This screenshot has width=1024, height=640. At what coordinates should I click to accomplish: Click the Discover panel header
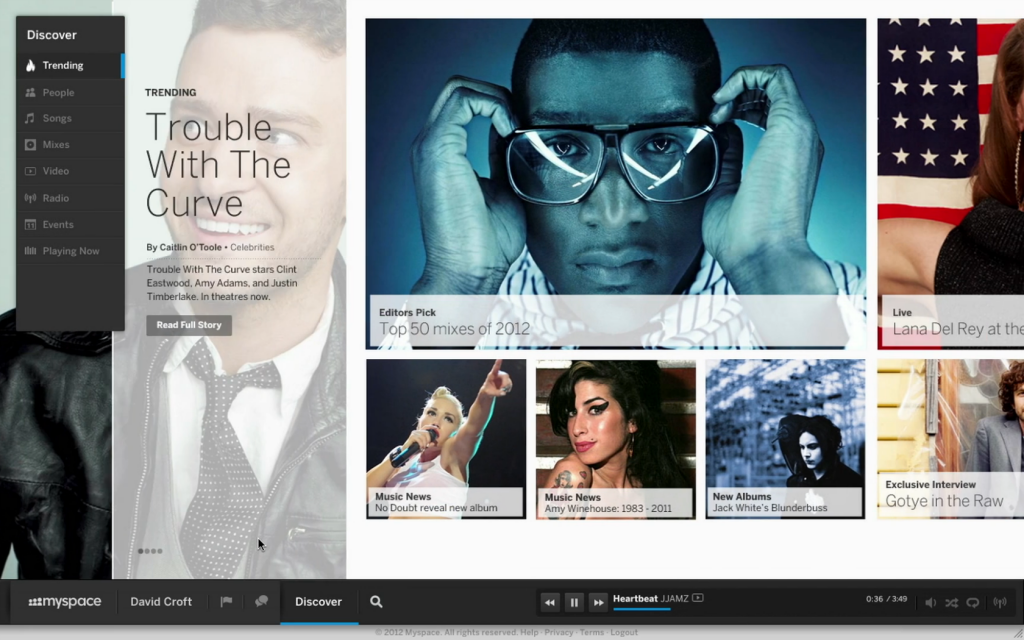[x=52, y=35]
